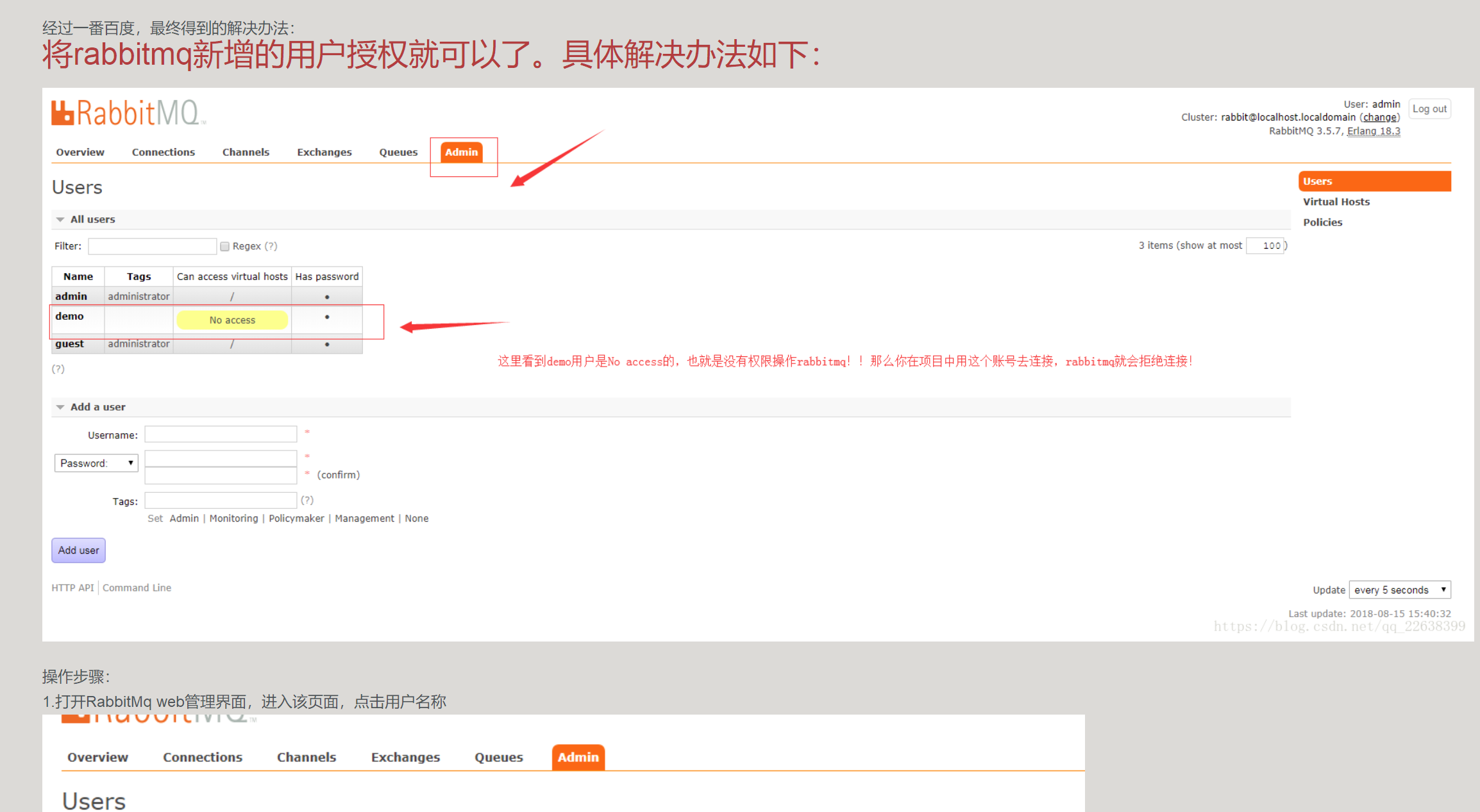Click the Tags help question mark
Screen dimensions: 1480x812
tap(307, 500)
